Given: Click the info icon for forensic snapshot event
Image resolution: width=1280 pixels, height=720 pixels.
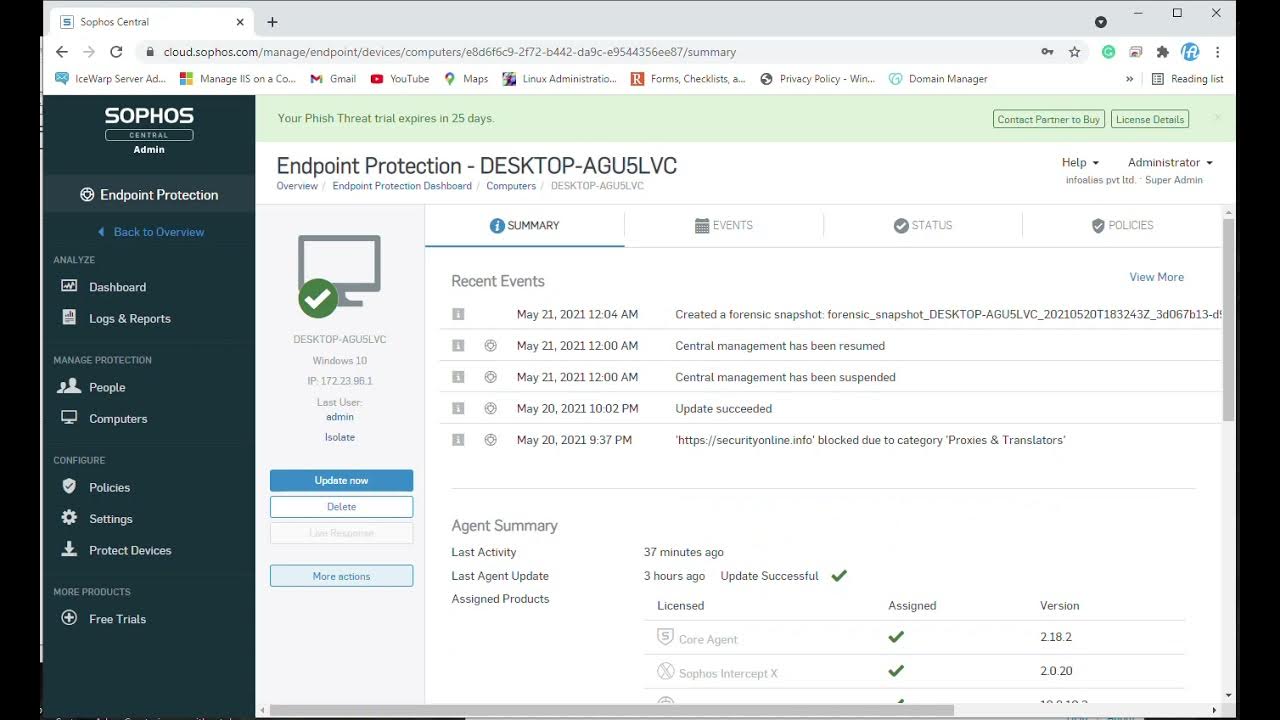Looking at the screenshot, I should point(458,314).
